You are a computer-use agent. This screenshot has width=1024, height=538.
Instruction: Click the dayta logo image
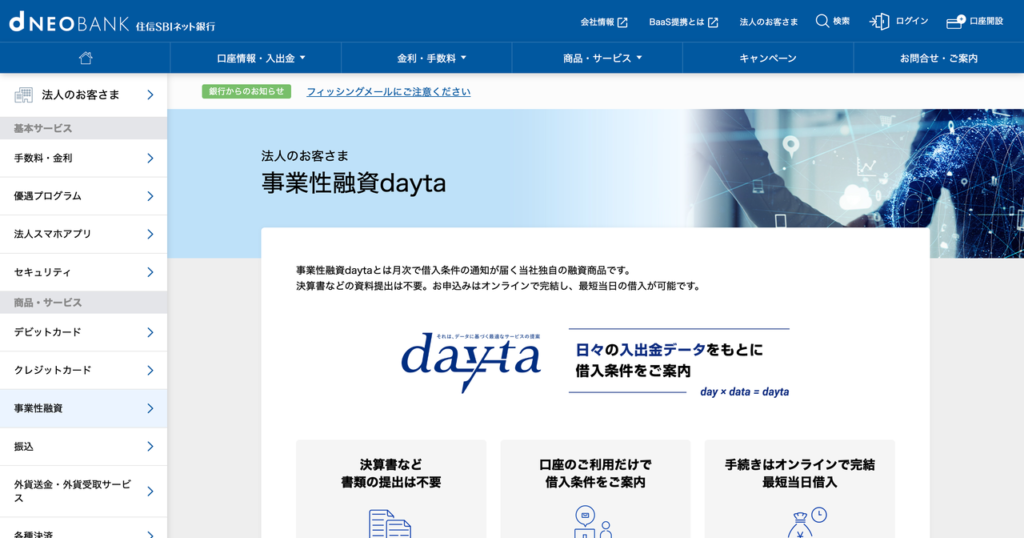click(471, 362)
